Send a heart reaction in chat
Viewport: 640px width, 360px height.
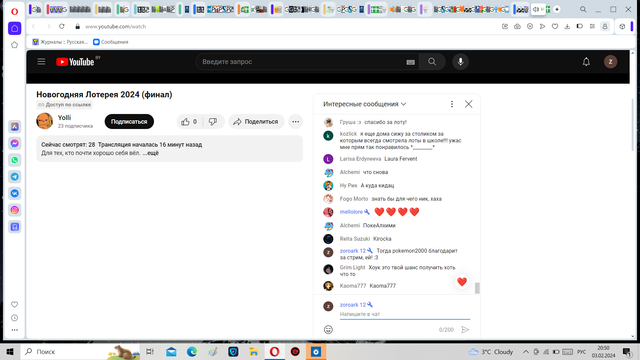(x=462, y=282)
